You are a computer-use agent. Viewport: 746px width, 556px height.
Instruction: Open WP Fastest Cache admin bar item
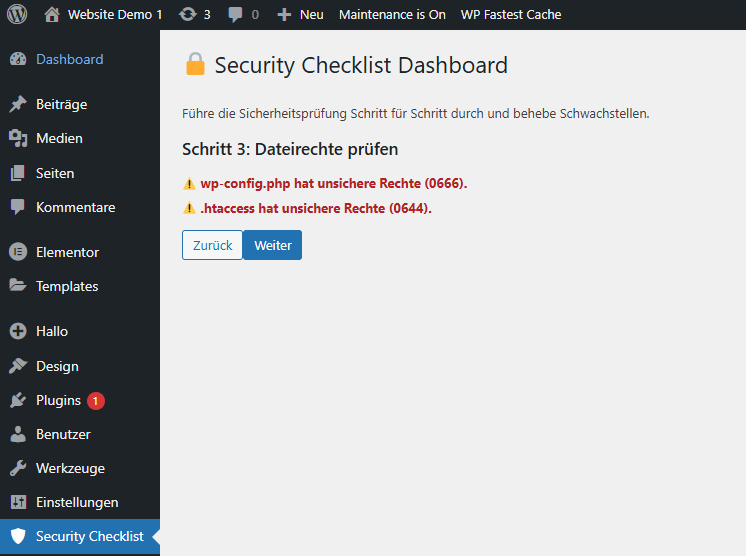coord(510,15)
